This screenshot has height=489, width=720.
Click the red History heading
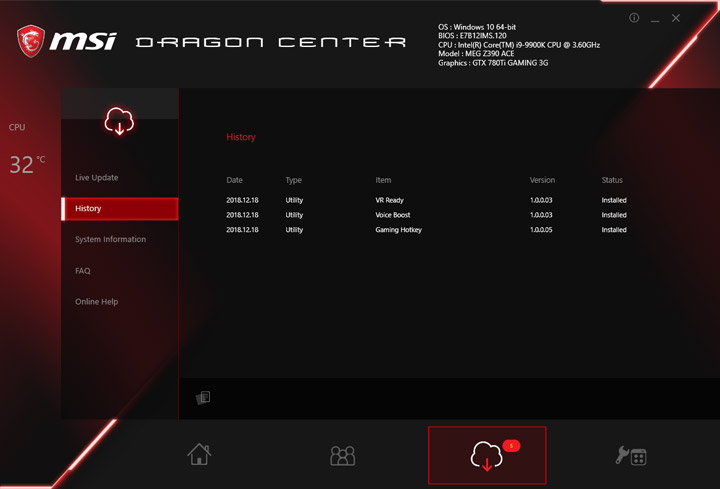(241, 137)
